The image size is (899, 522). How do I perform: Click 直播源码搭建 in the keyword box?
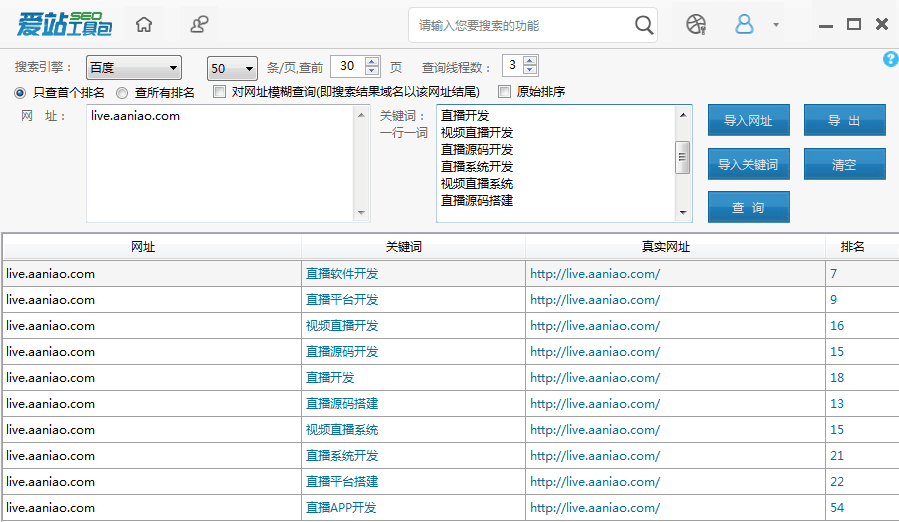(476, 201)
